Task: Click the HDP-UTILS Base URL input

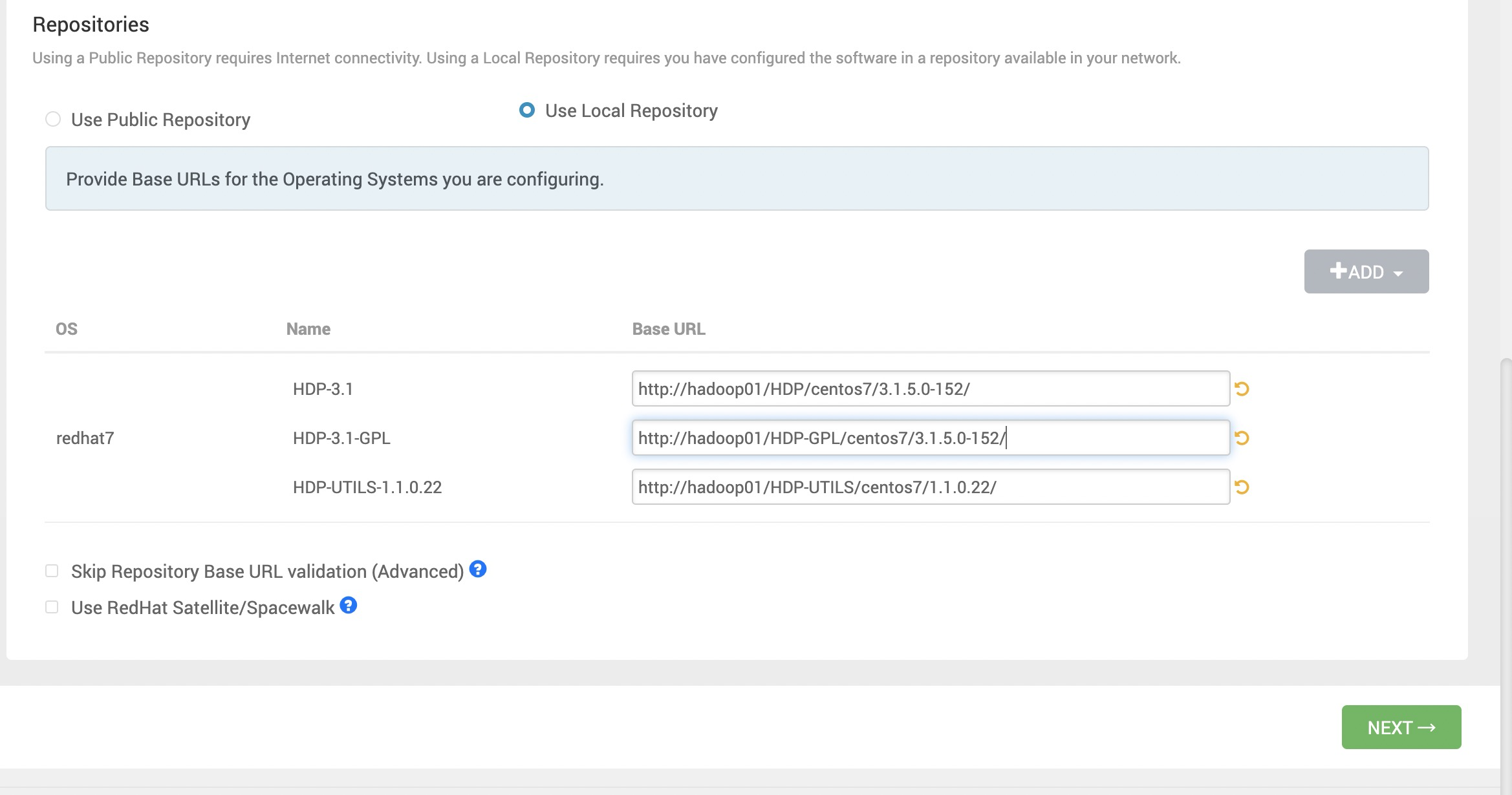Action: point(930,487)
